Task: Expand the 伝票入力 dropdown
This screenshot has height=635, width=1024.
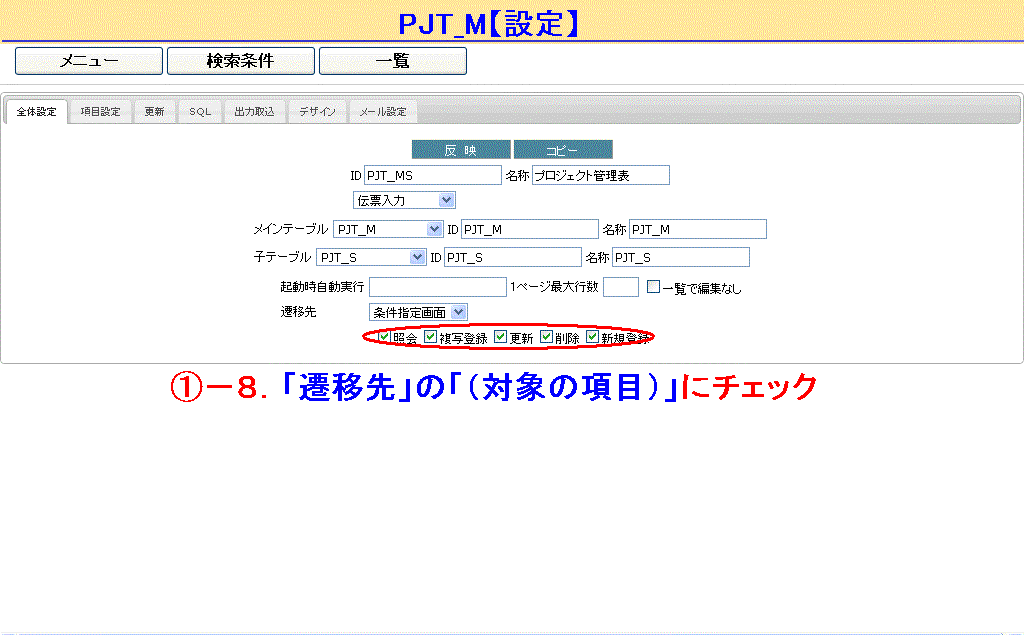Action: click(404, 200)
